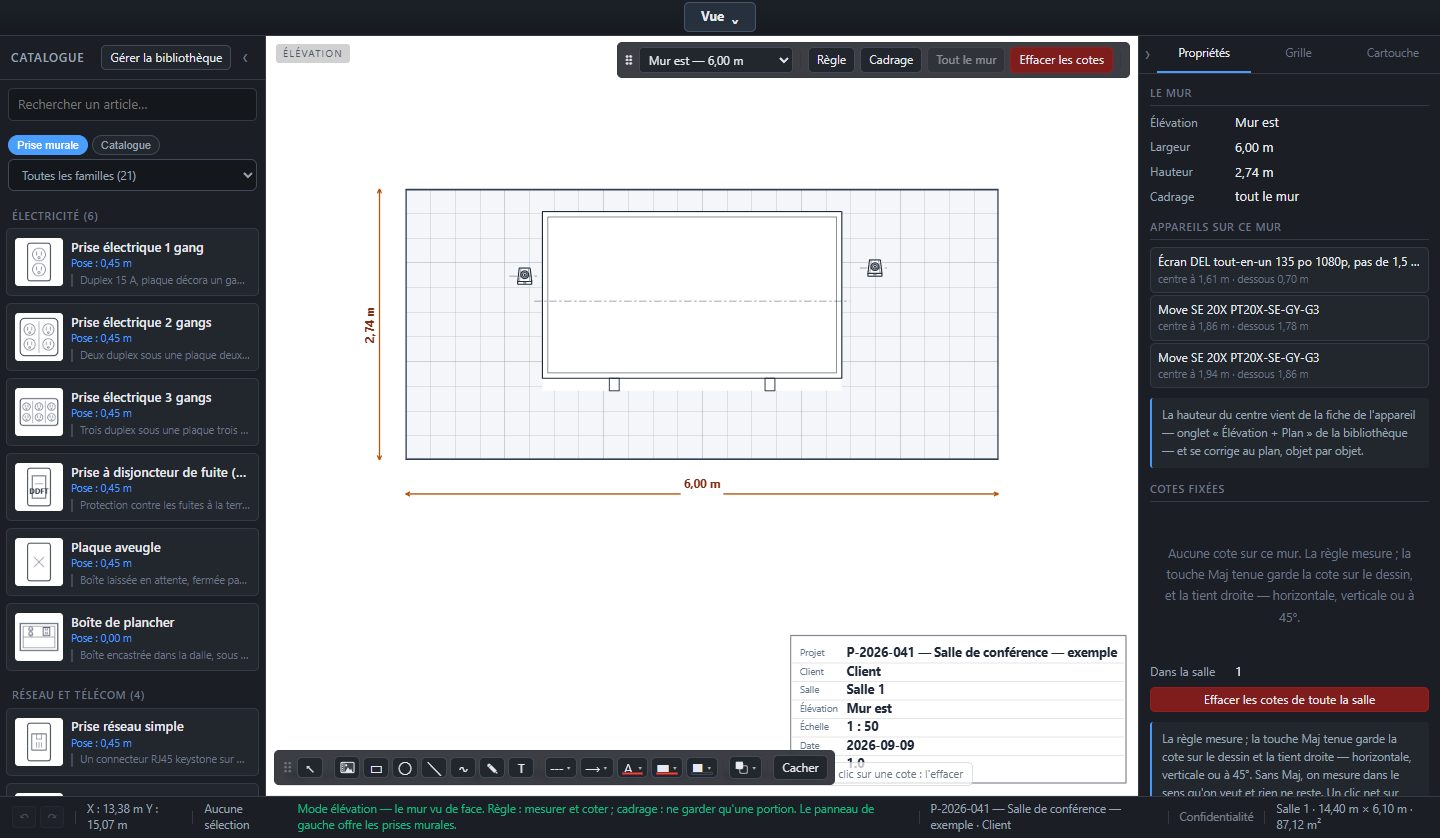Open the layer arrangement dropdown
The height and width of the screenshot is (838, 1440).
[x=745, y=768]
